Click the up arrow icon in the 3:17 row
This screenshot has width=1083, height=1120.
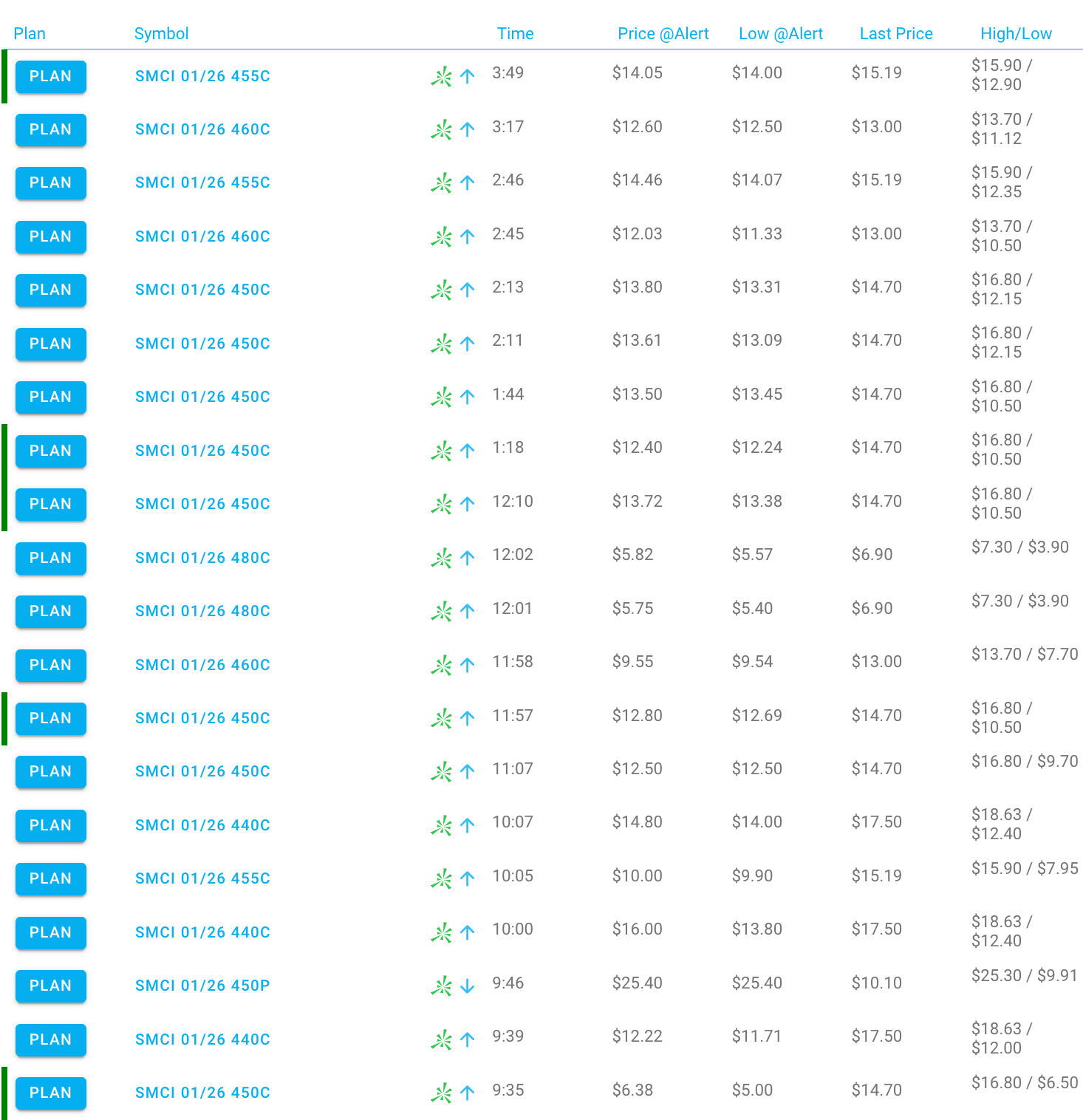point(467,130)
